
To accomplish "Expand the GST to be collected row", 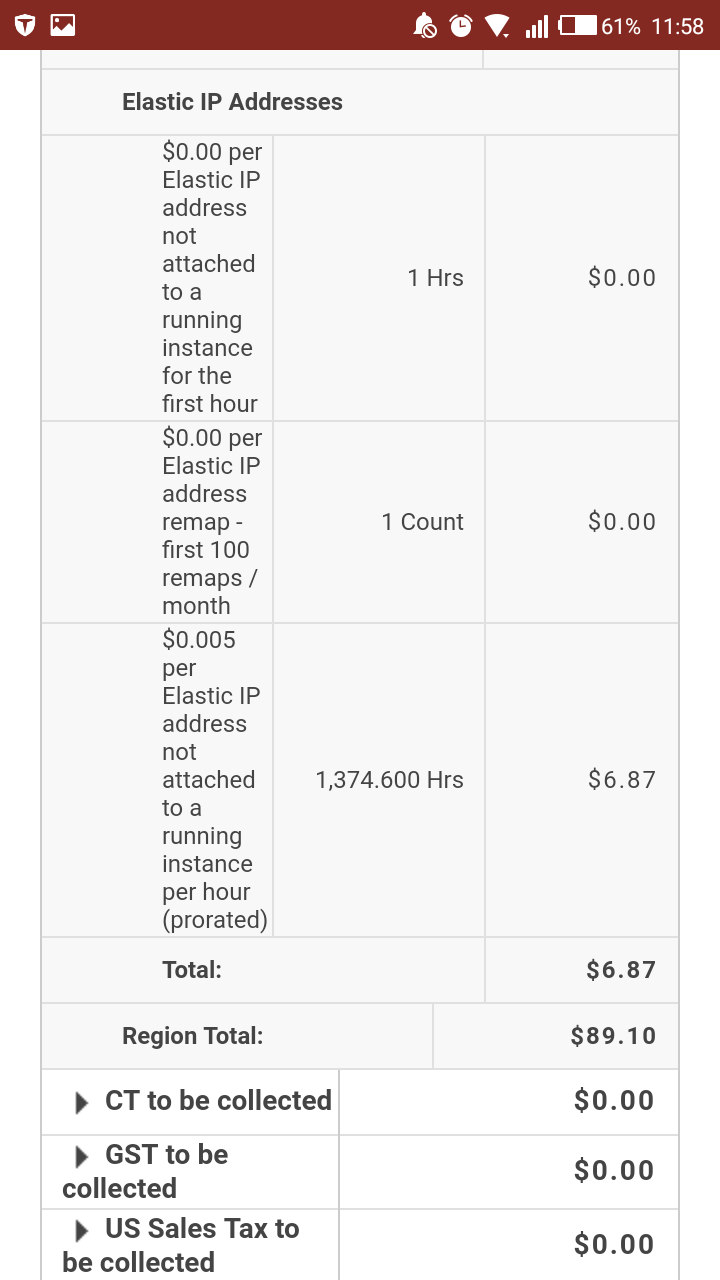I will [82, 1157].
